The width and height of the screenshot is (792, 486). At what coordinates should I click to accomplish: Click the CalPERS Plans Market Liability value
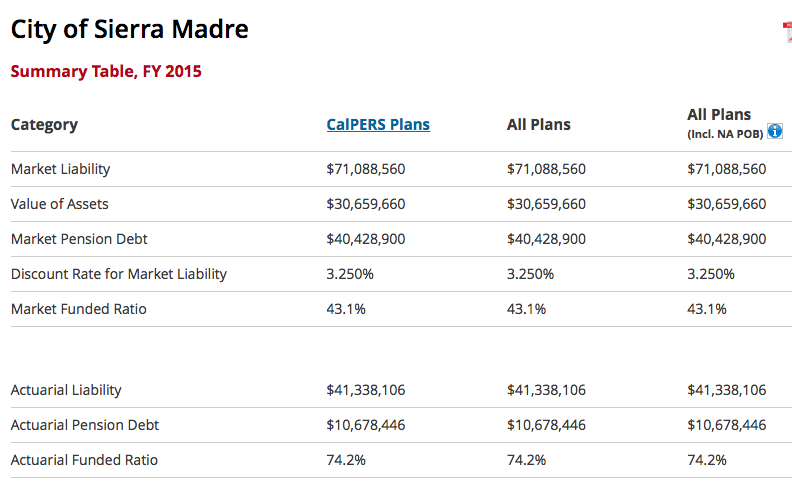coord(366,169)
